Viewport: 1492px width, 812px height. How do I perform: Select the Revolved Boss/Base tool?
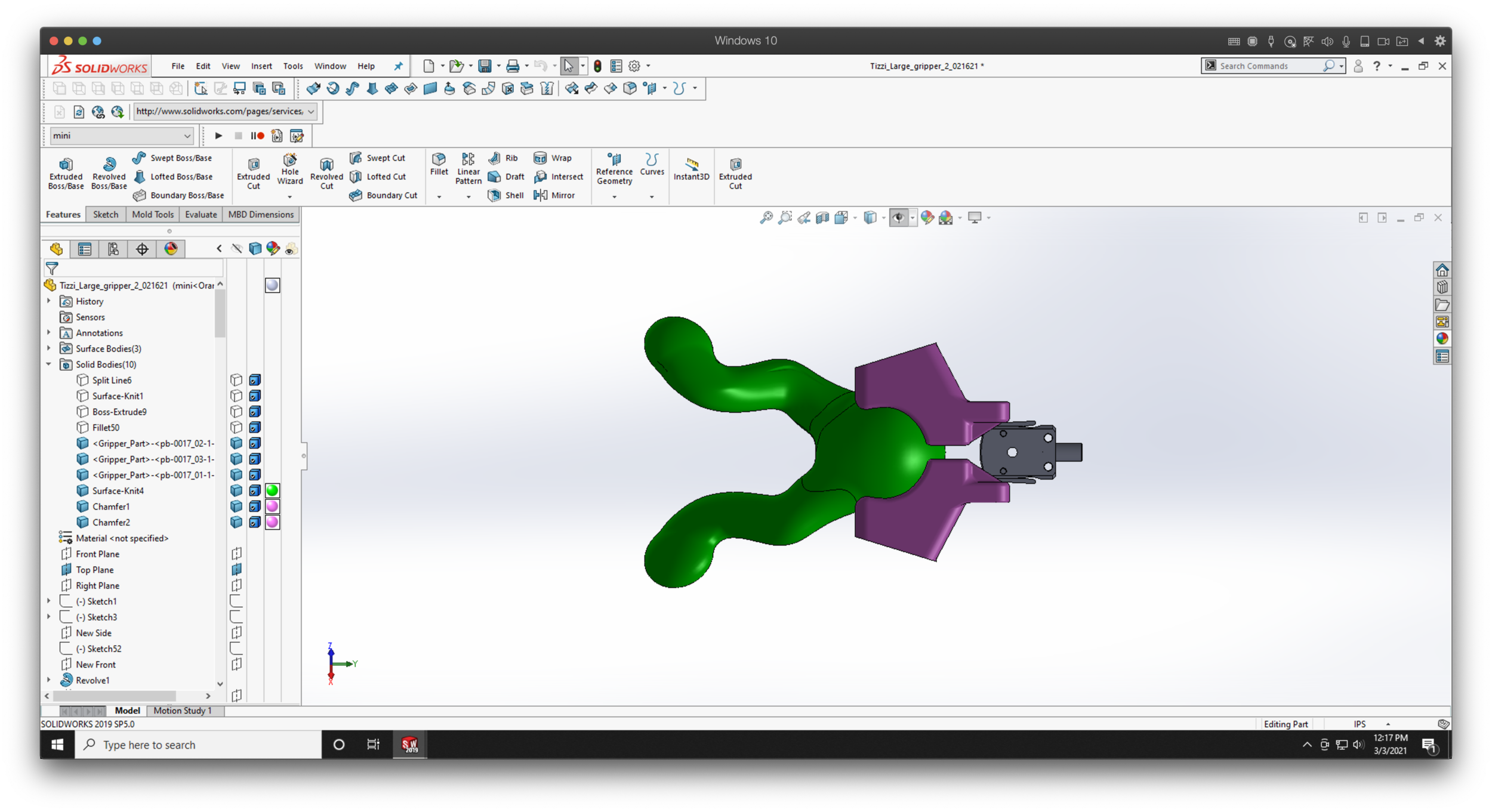[x=109, y=174]
